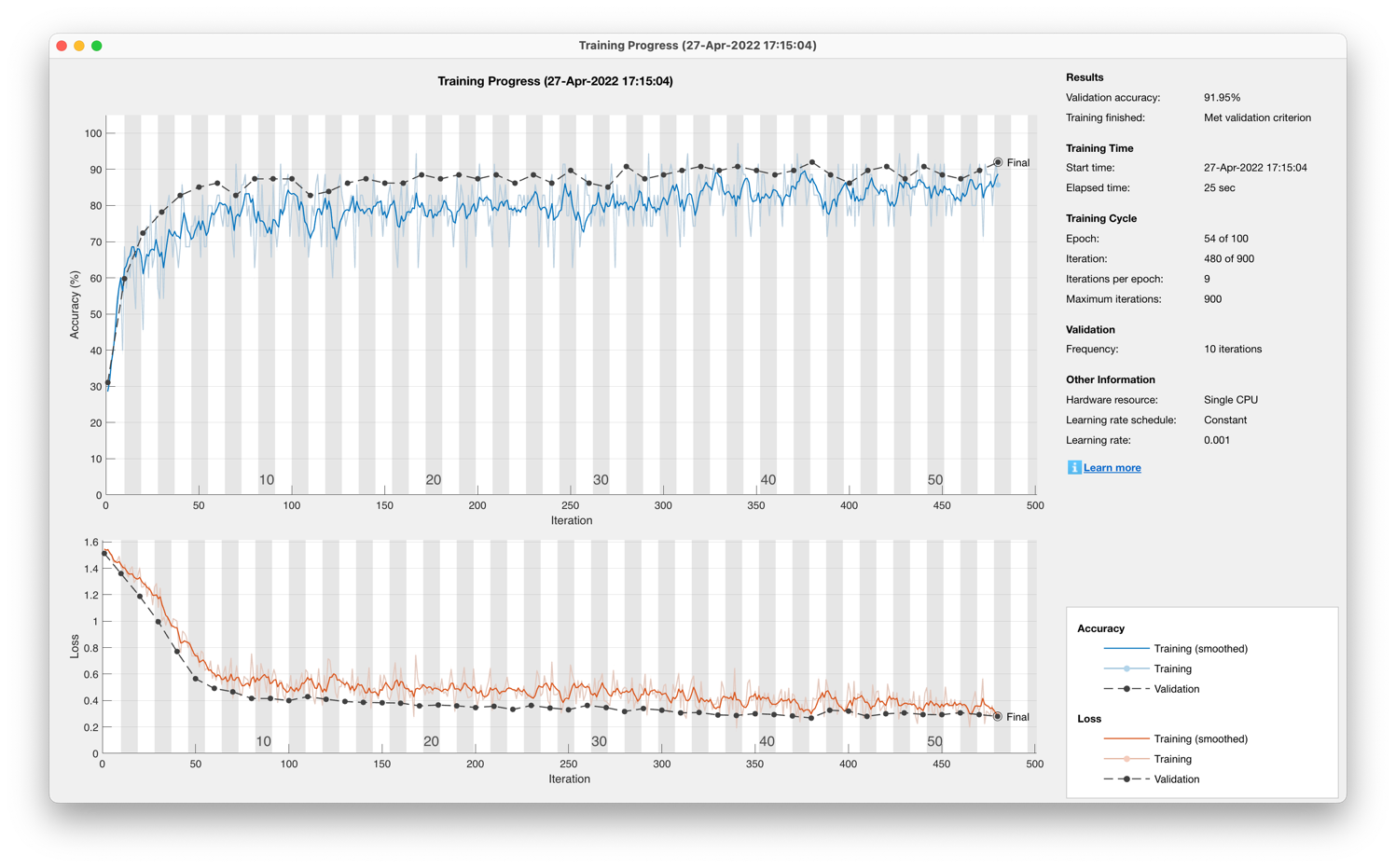Click the epoch value '54 of 100'
The width and height of the screenshot is (1396, 868).
tap(1225, 239)
